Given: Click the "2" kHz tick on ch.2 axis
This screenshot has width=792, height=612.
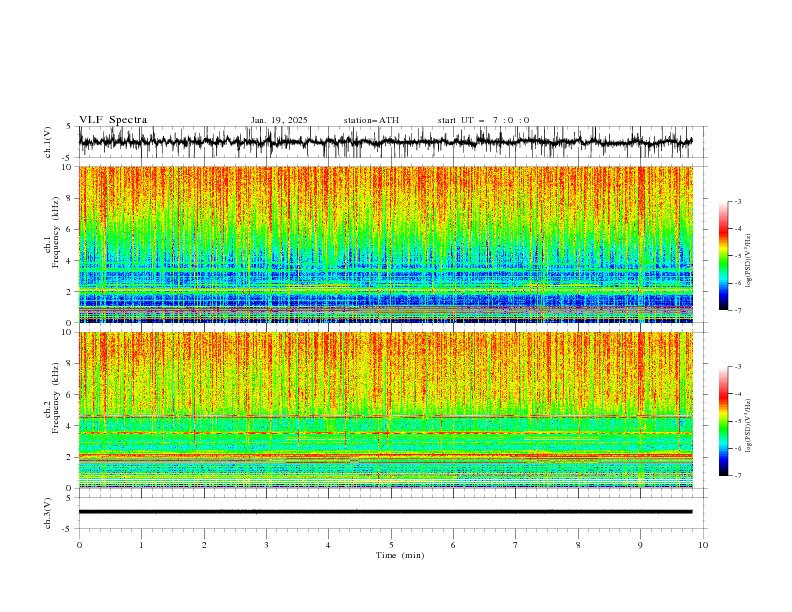Looking at the screenshot, I should tap(71, 457).
